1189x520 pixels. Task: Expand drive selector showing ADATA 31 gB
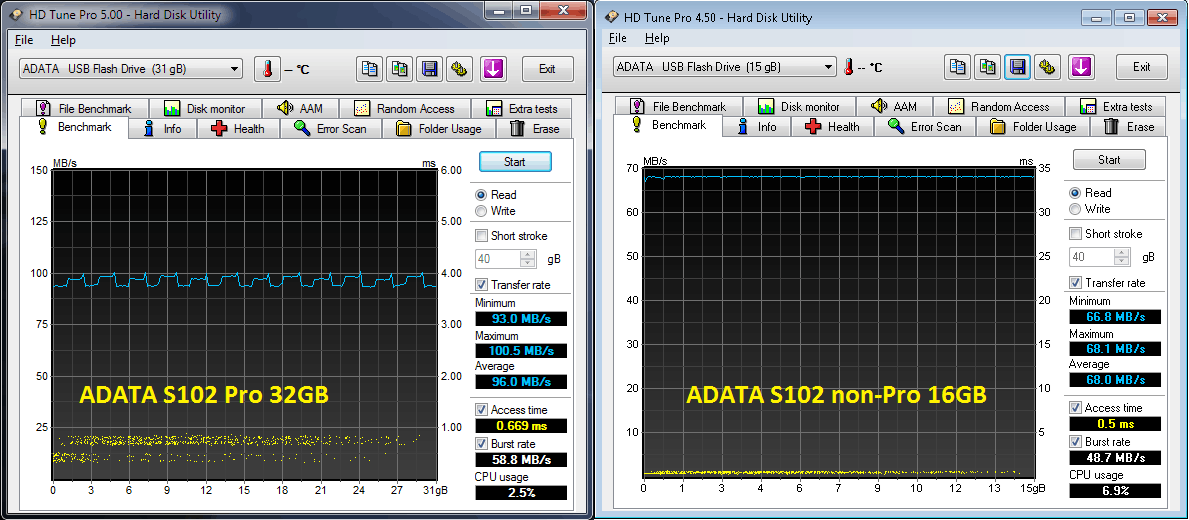[130, 69]
